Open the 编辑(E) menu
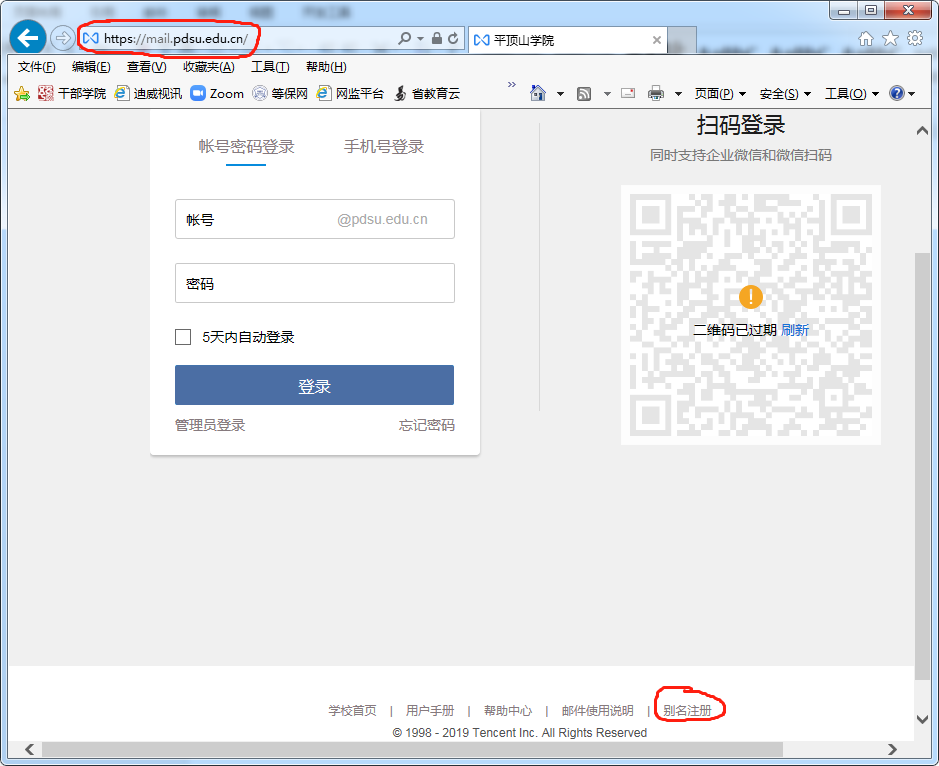 tap(91, 67)
